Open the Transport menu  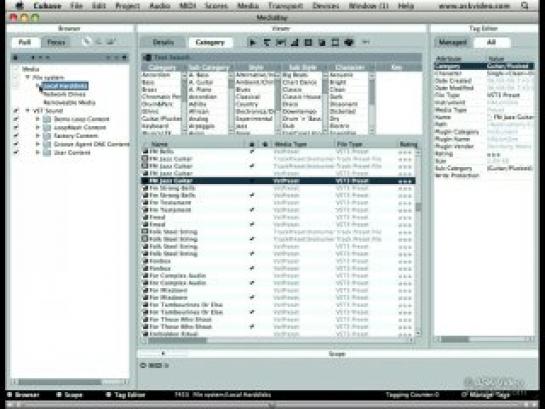tap(285, 6)
